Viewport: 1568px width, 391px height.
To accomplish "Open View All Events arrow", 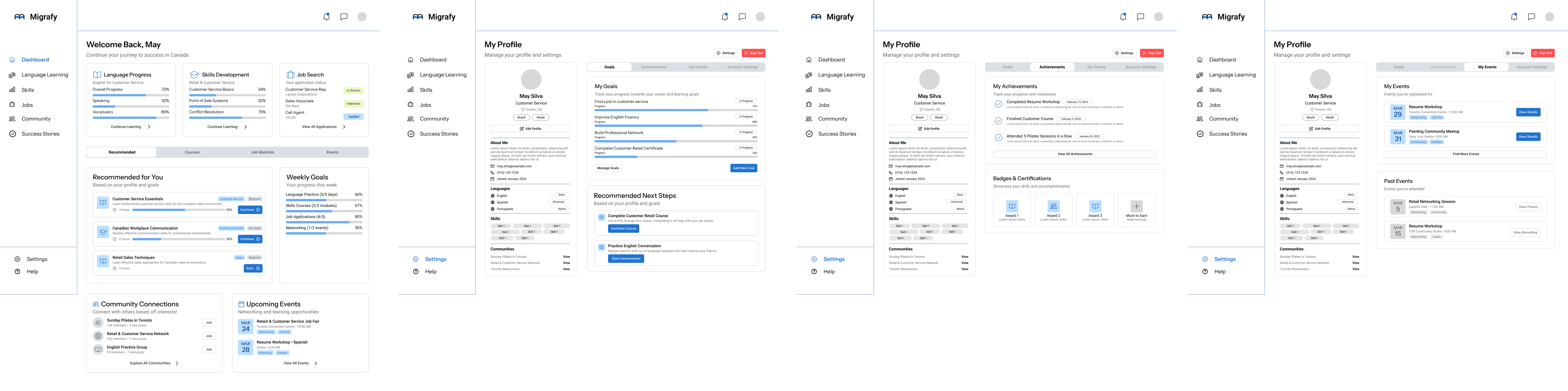I will click(316, 364).
